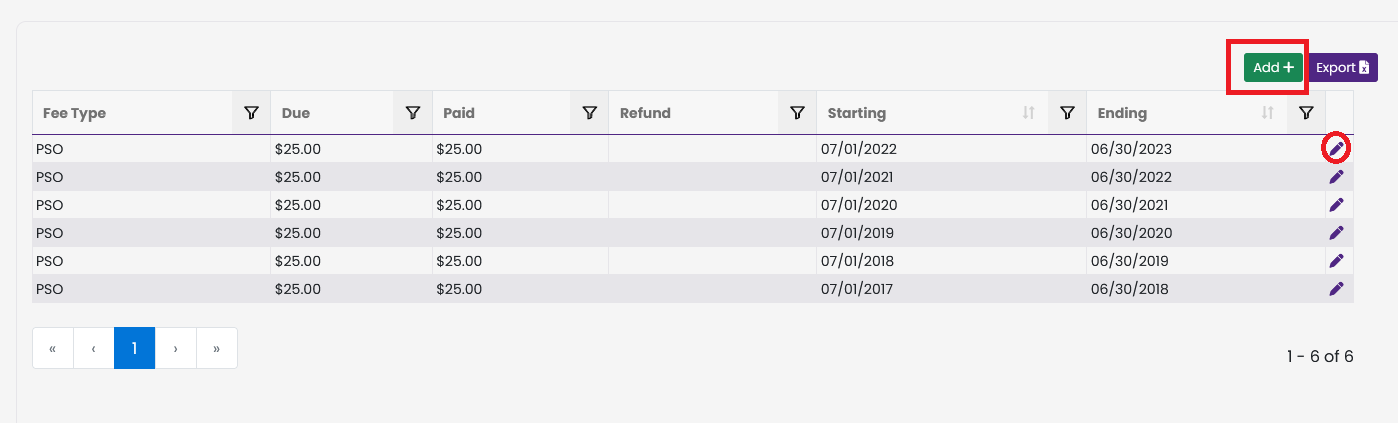Open the Due column filter
Image resolution: width=1398 pixels, height=423 pixels.
[413, 113]
